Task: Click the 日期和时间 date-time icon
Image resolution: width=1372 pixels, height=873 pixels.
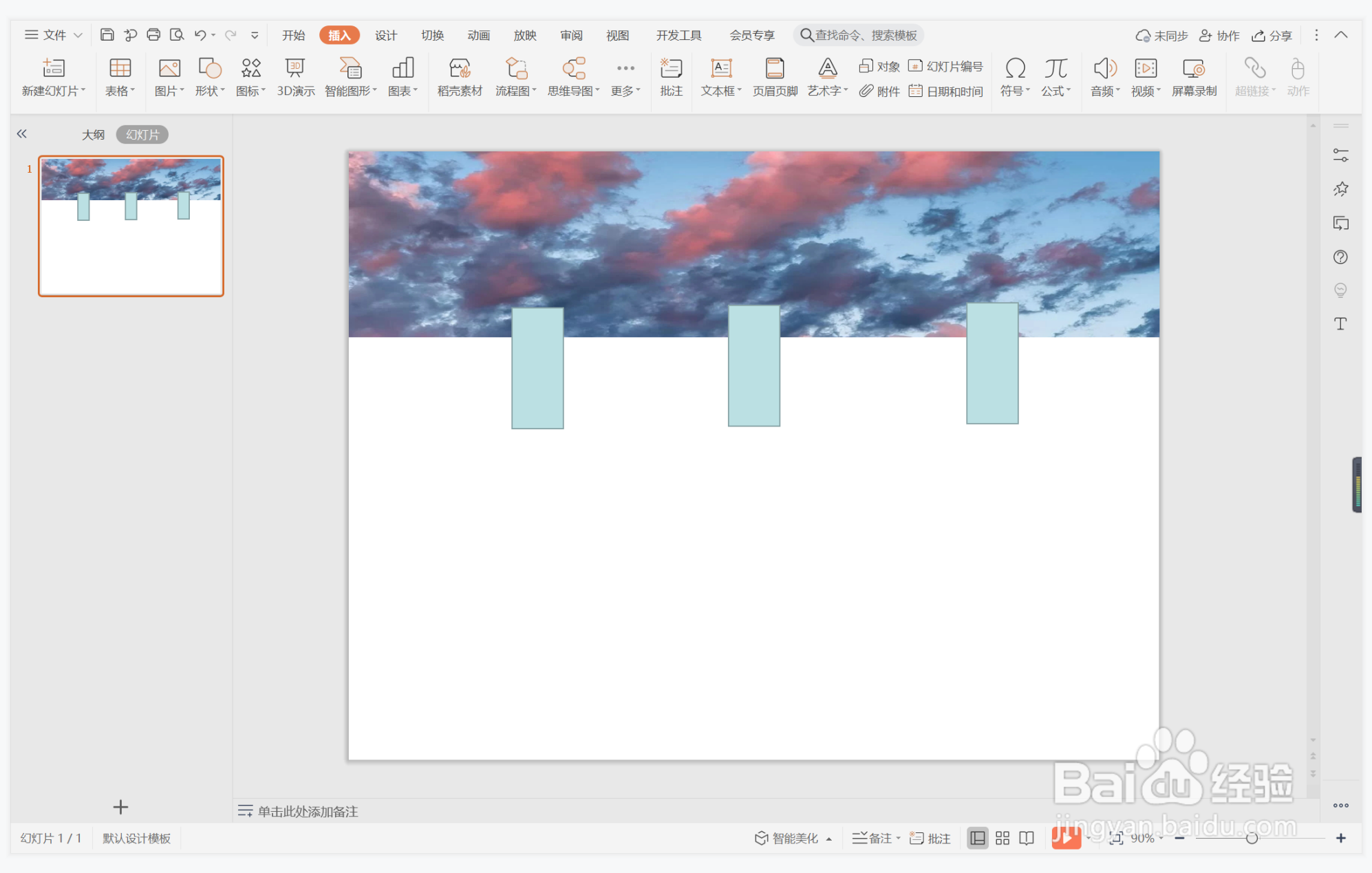Action: tap(946, 91)
